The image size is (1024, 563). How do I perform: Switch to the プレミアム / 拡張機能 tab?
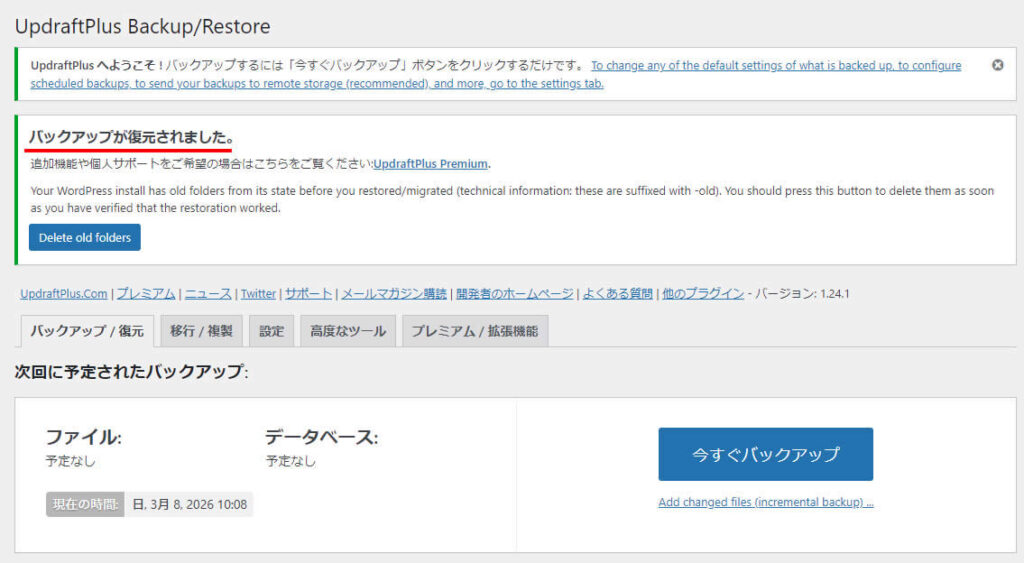click(x=475, y=331)
